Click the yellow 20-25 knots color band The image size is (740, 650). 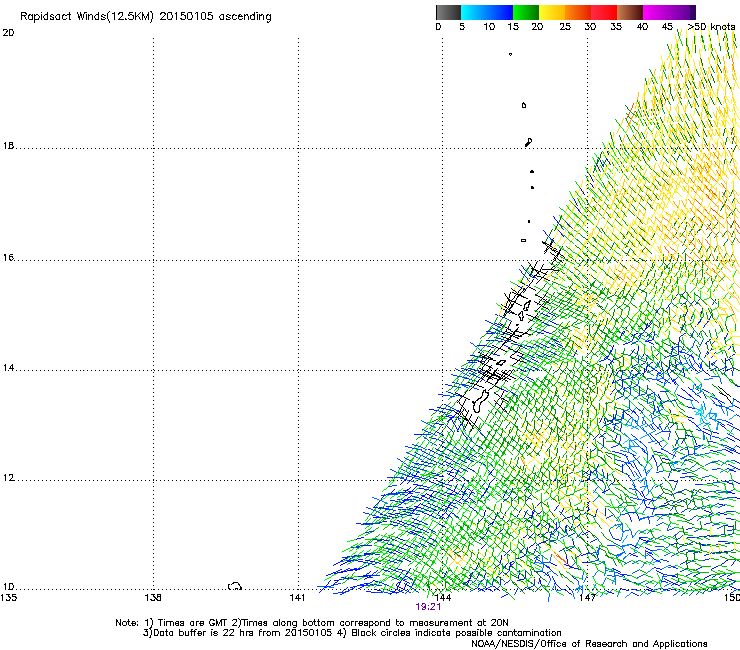552,12
